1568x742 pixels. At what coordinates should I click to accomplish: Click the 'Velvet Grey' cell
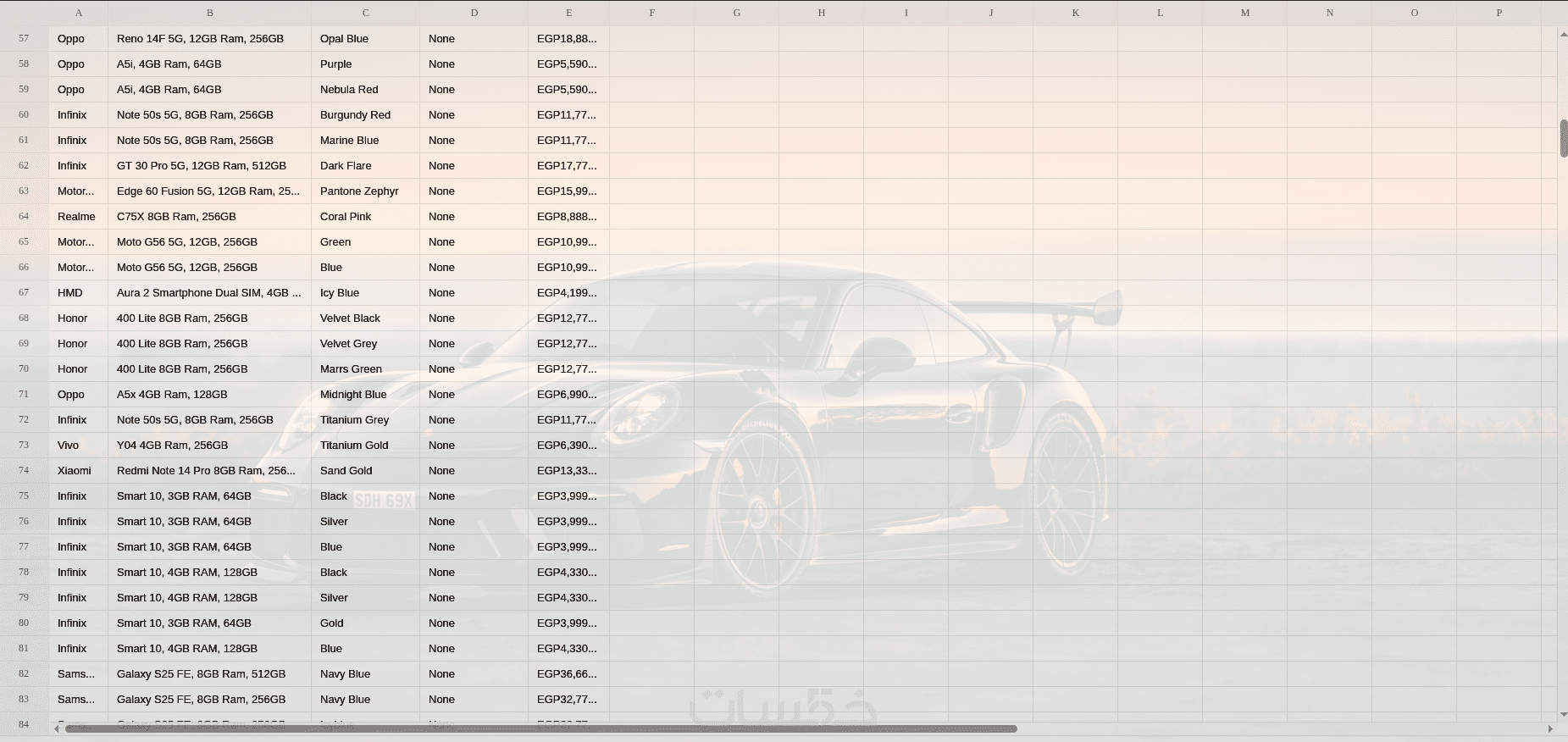coord(366,343)
